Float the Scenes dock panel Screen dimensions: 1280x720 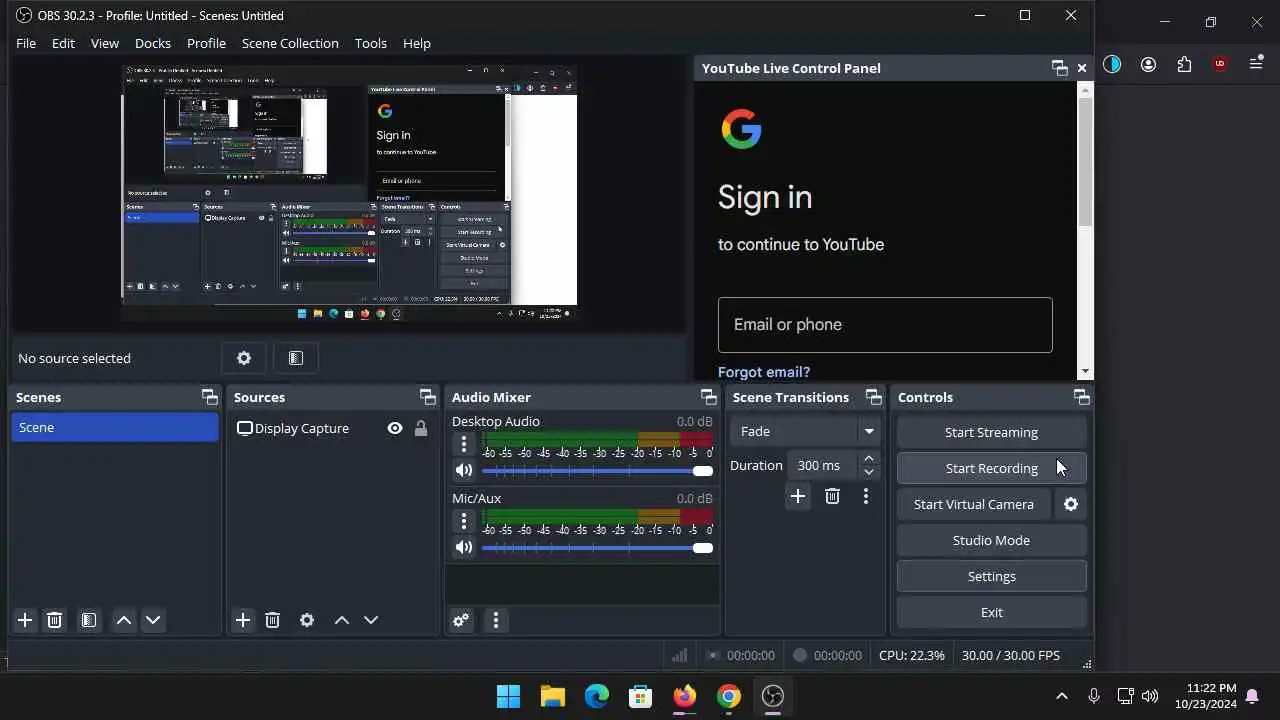(x=209, y=397)
